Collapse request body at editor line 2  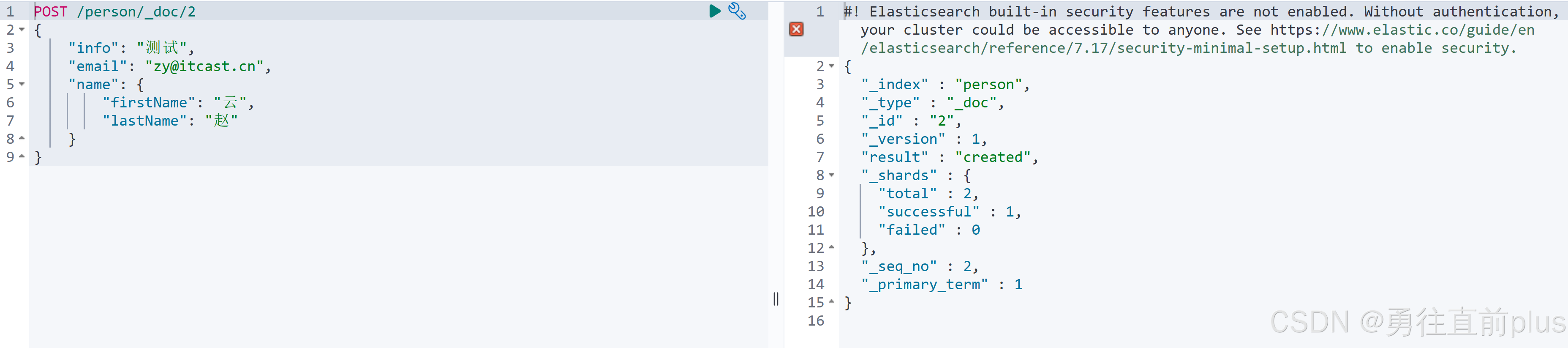click(x=22, y=29)
